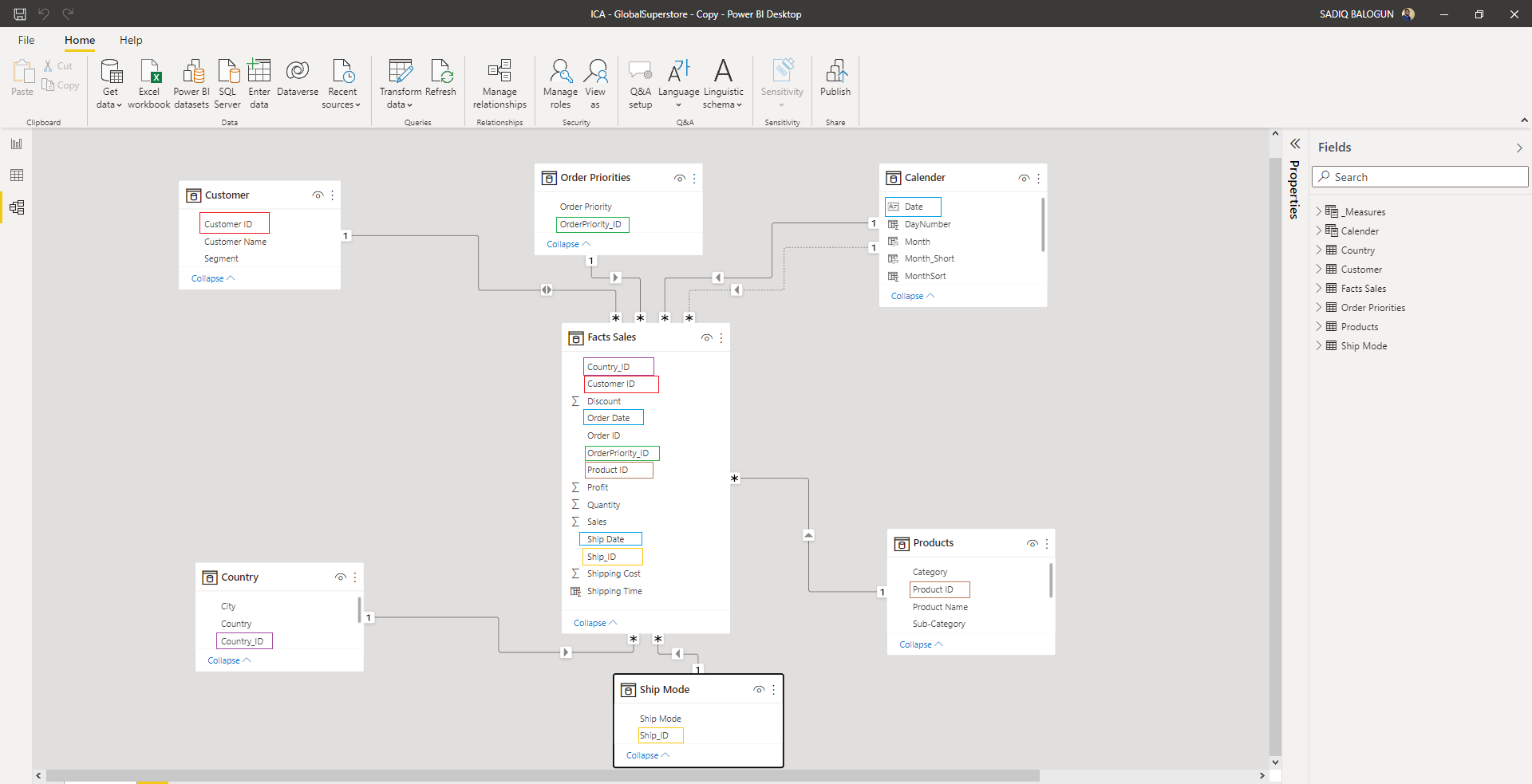The image size is (1532, 784).
Task: Collapse the Country table card
Action: pyautogui.click(x=229, y=660)
